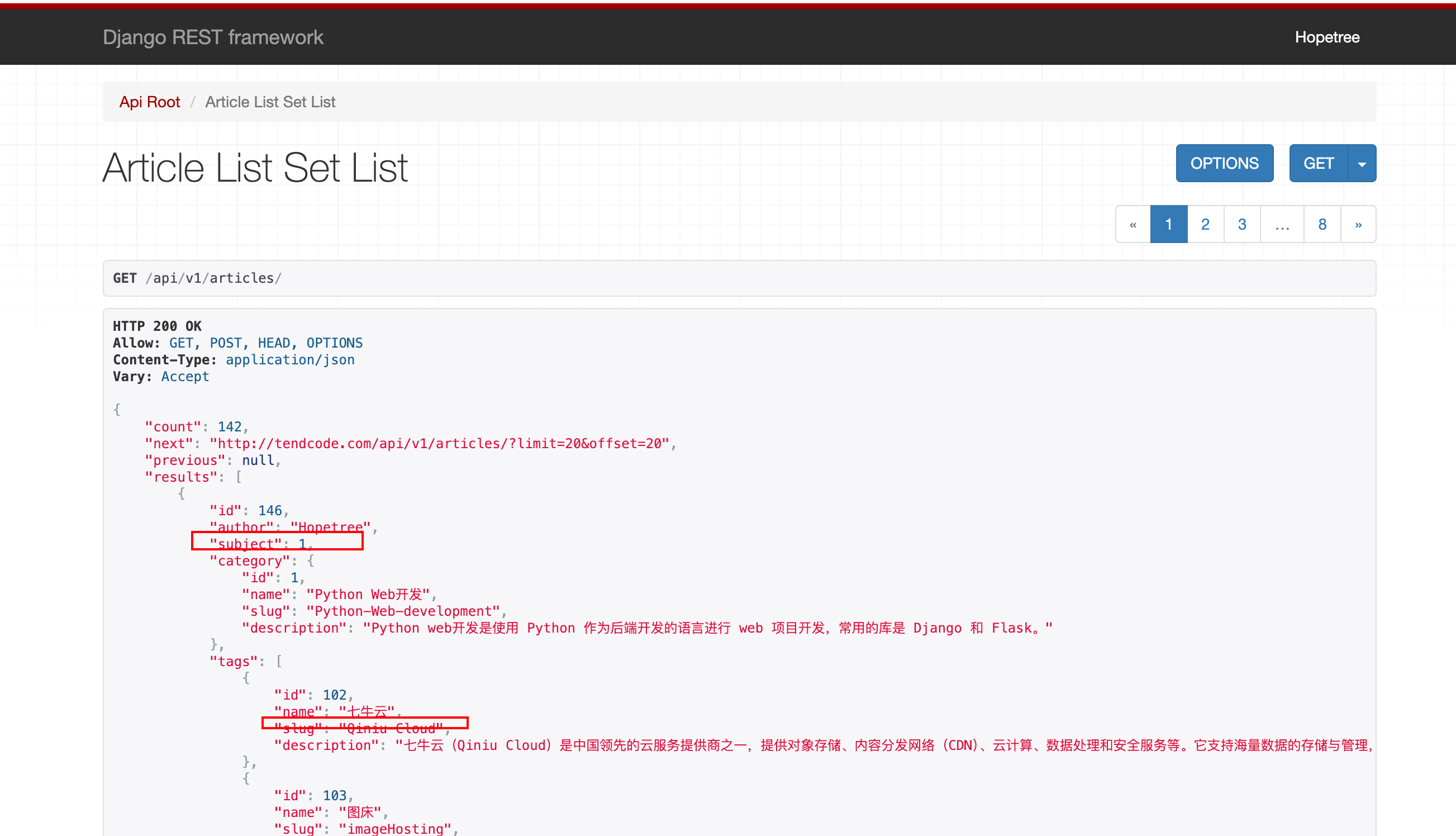
Task: Click the Article List Set List breadcrumb
Action: point(270,102)
